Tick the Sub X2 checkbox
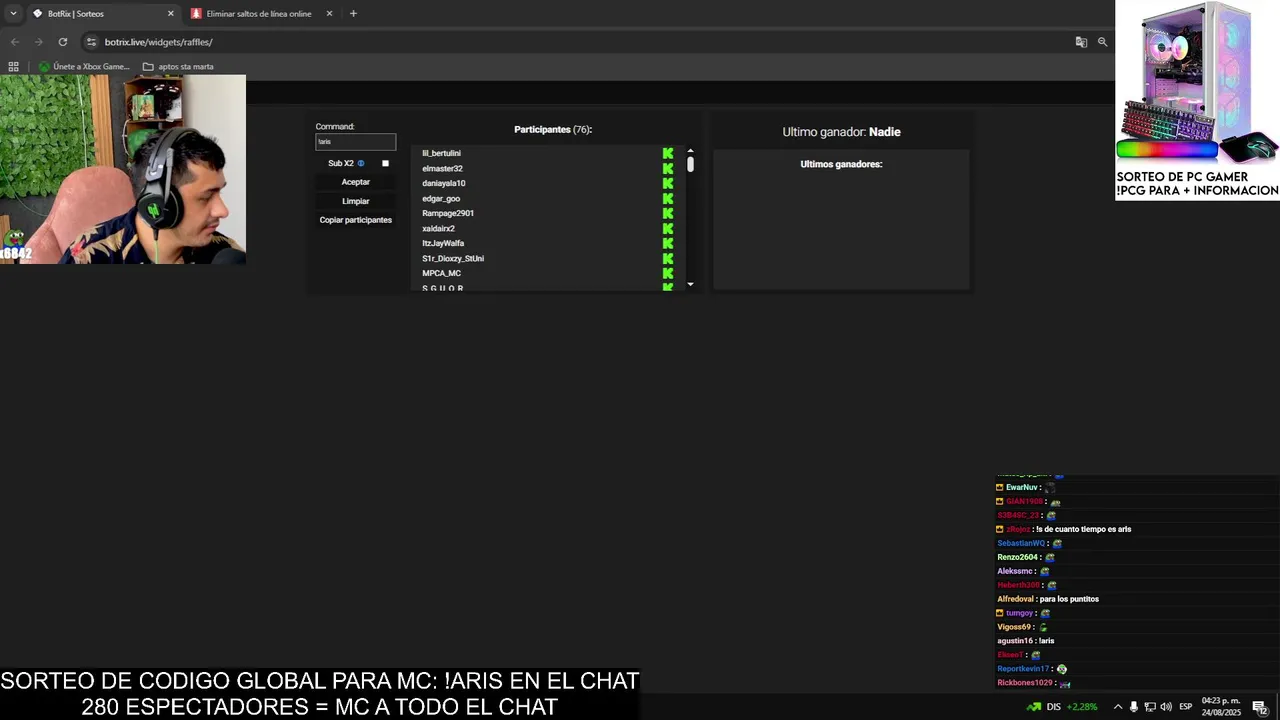The width and height of the screenshot is (1280, 720). (x=385, y=163)
